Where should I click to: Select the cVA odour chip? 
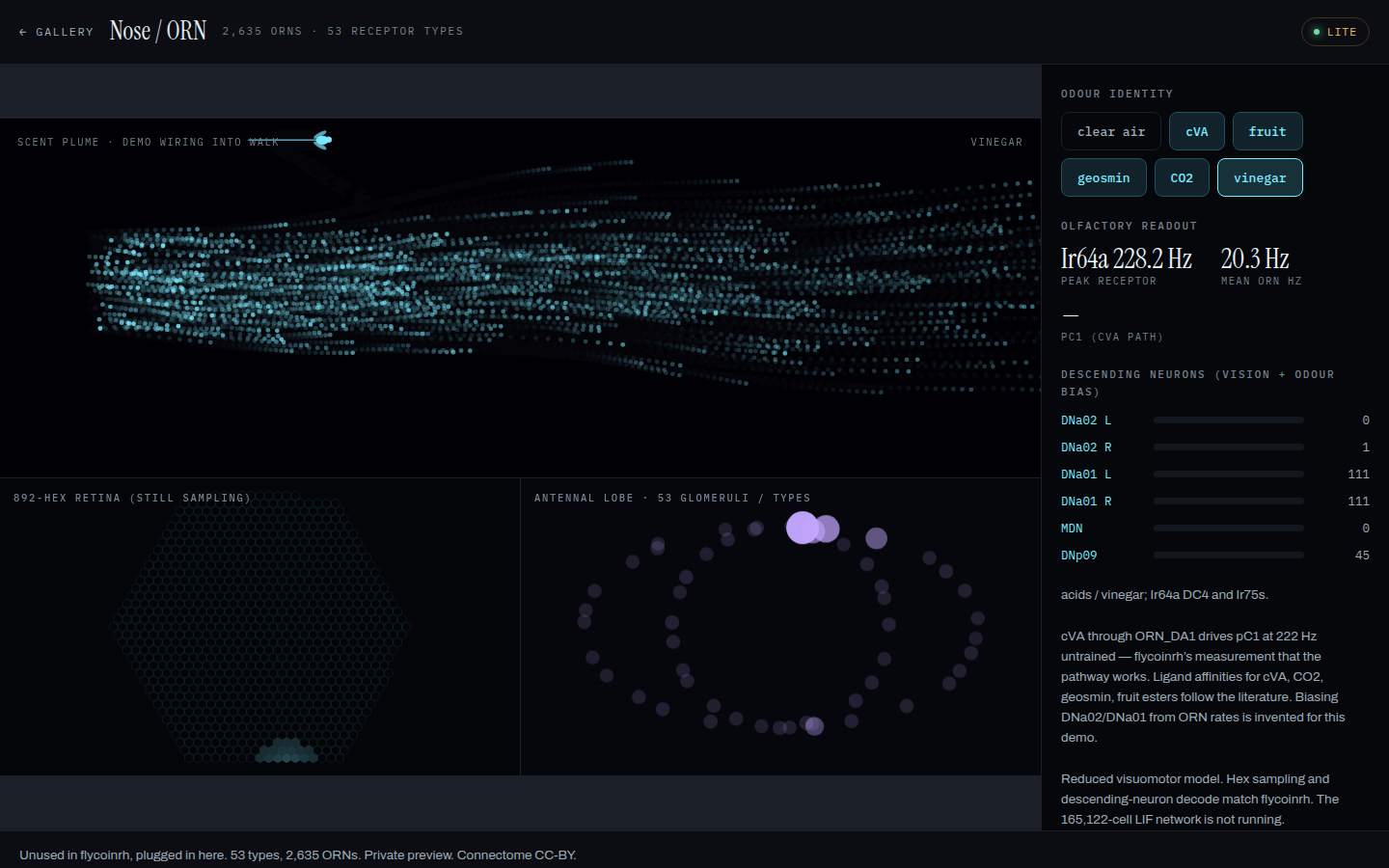1197,131
